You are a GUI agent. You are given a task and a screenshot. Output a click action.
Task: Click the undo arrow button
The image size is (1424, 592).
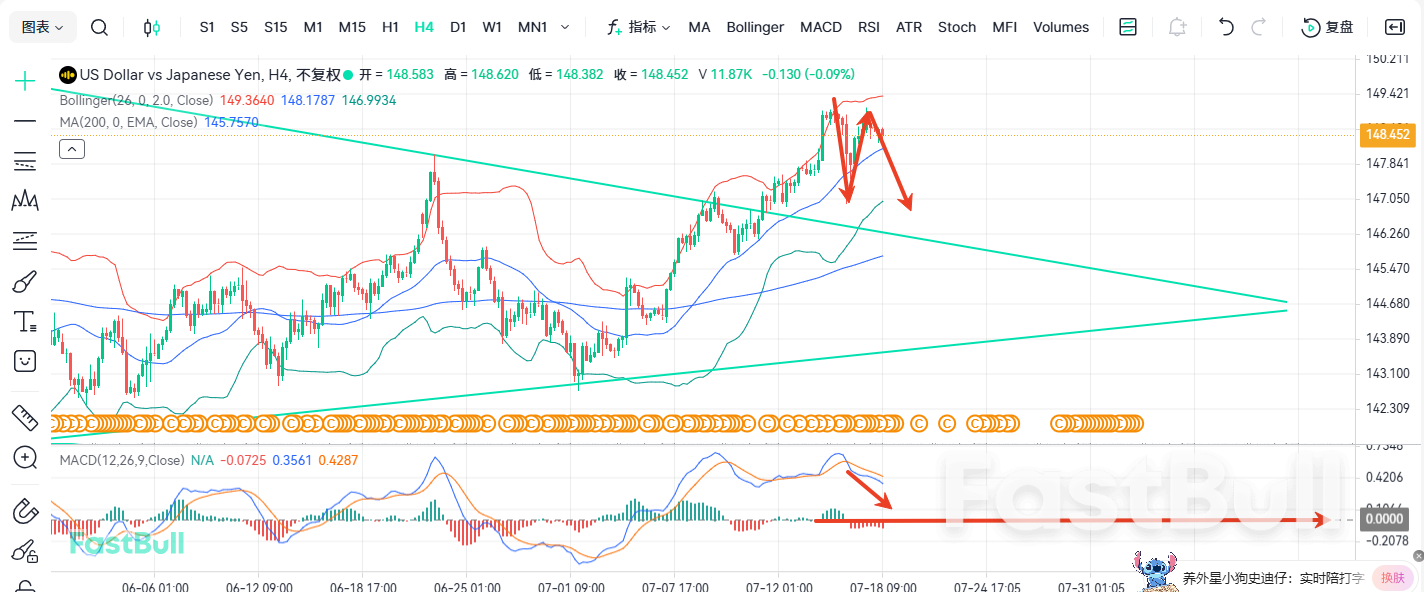(1225, 27)
